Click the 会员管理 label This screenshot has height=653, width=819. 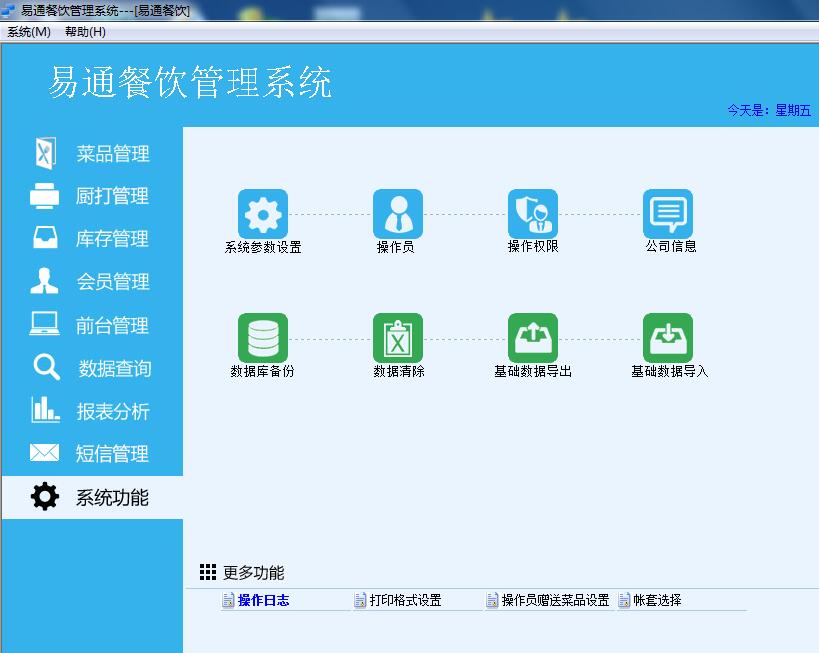(113, 282)
